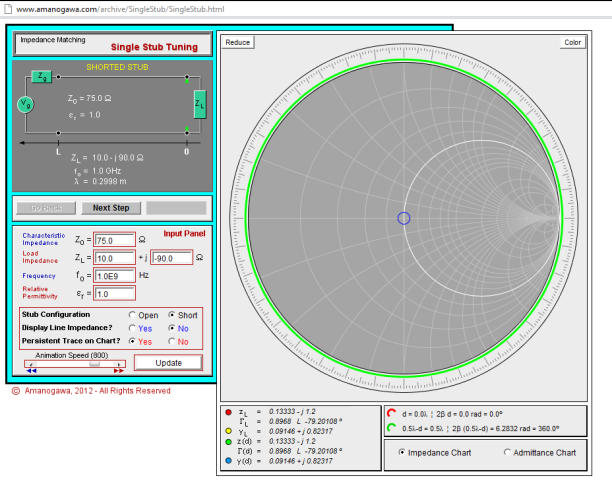
Task: Choose No for Display Line Impedance
Action: pyautogui.click(x=171, y=328)
